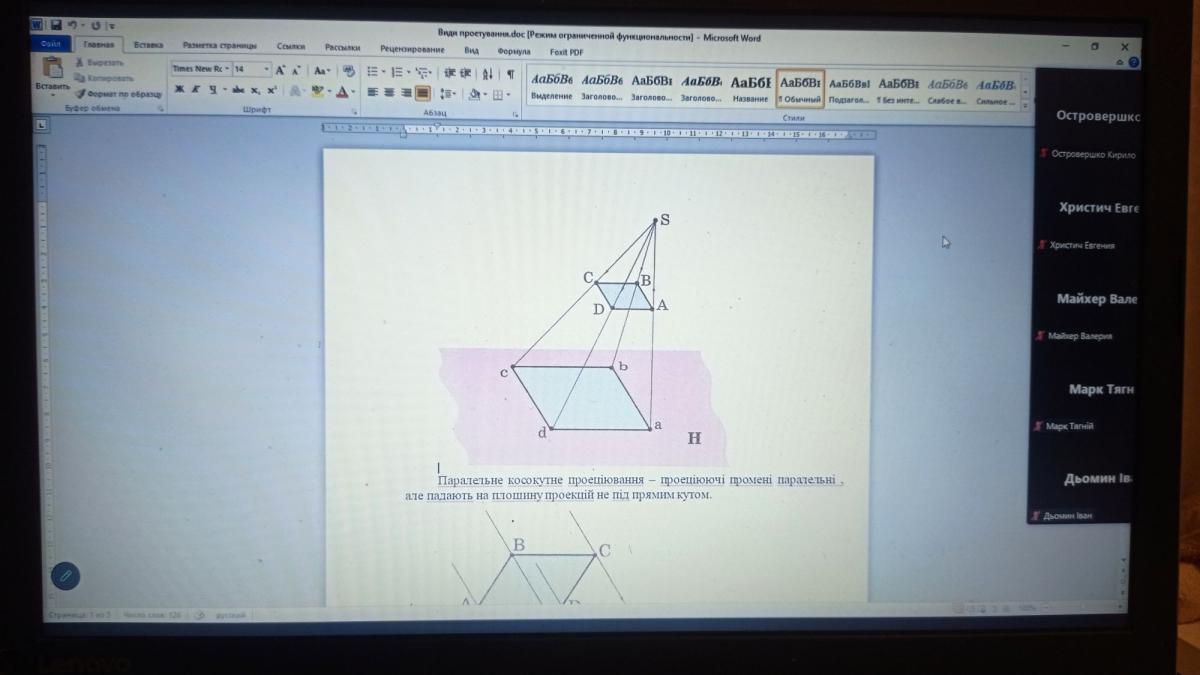Toggle show paragraph marks (¶)
This screenshot has height=675, width=1200.
tap(510, 73)
